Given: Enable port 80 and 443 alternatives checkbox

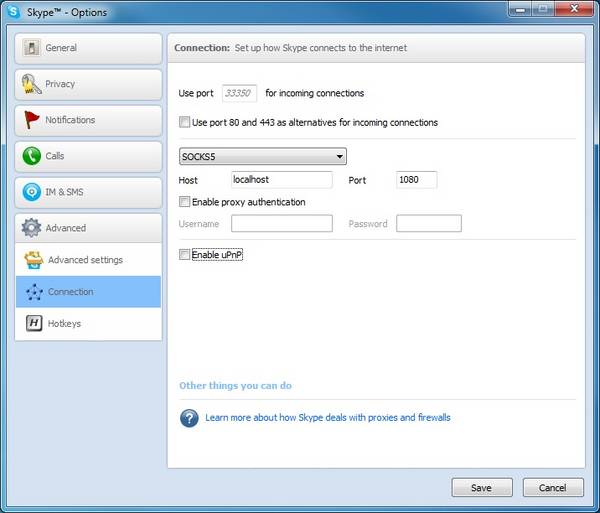Looking at the screenshot, I should 184,122.
